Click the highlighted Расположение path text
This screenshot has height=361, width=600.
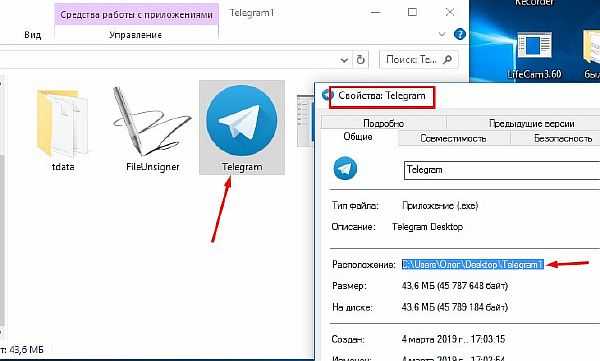[x=473, y=264]
